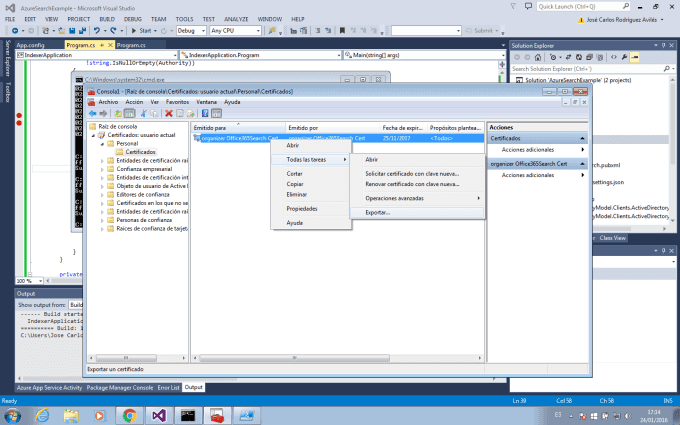
Task: Click the Up one level folder icon in Consola1
Action: (118, 114)
